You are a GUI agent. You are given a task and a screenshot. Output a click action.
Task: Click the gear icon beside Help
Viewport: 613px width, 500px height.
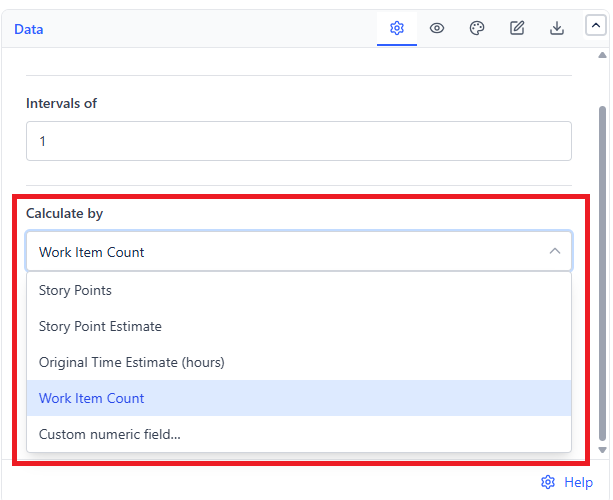[x=548, y=482]
